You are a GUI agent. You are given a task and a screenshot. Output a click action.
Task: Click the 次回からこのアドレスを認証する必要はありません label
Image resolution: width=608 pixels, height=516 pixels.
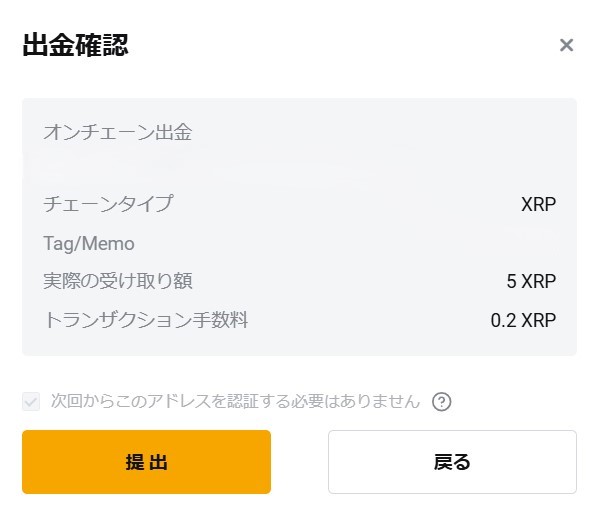(235, 402)
